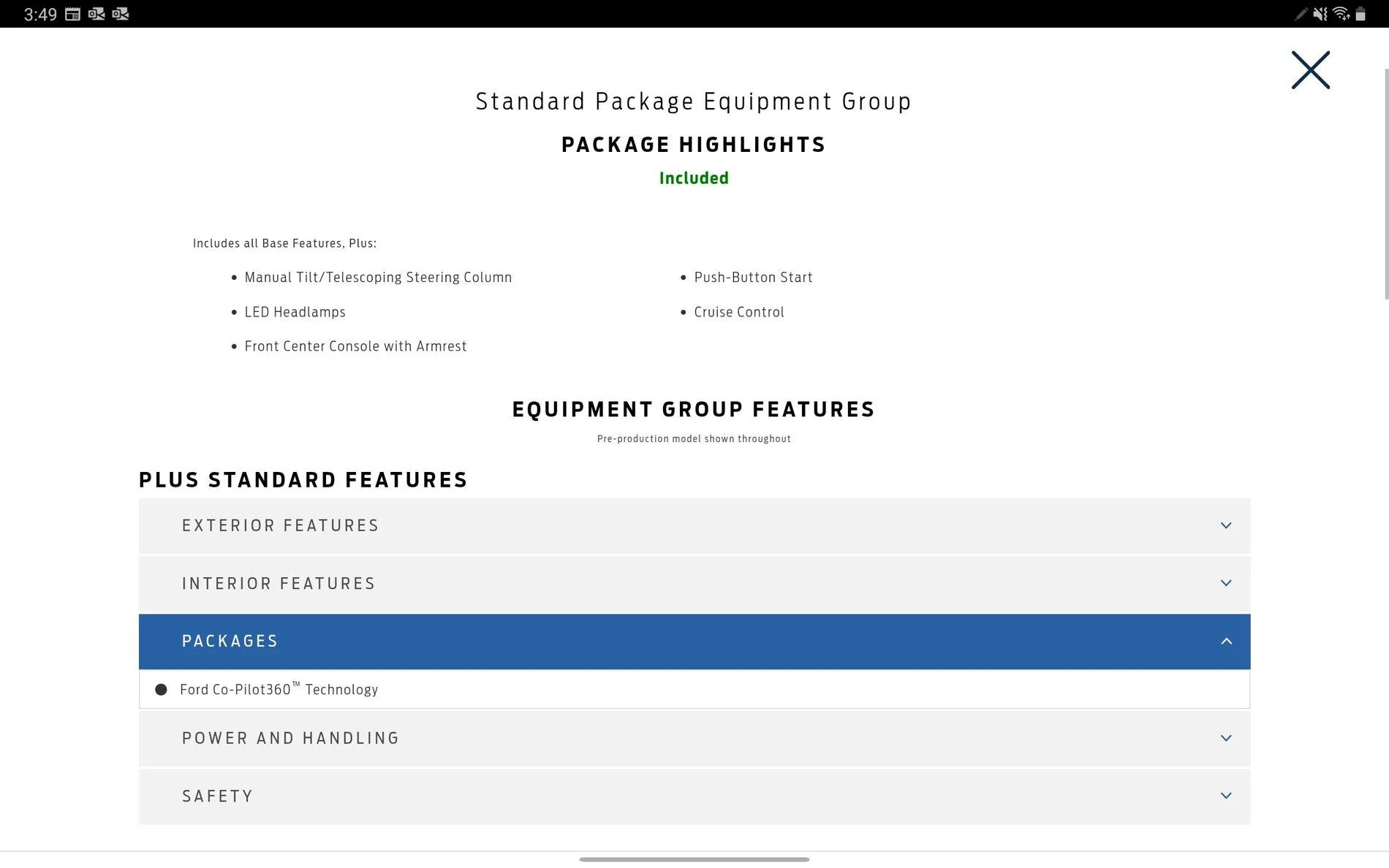Close the Standard Package Equipment Group dialog

click(1310, 70)
